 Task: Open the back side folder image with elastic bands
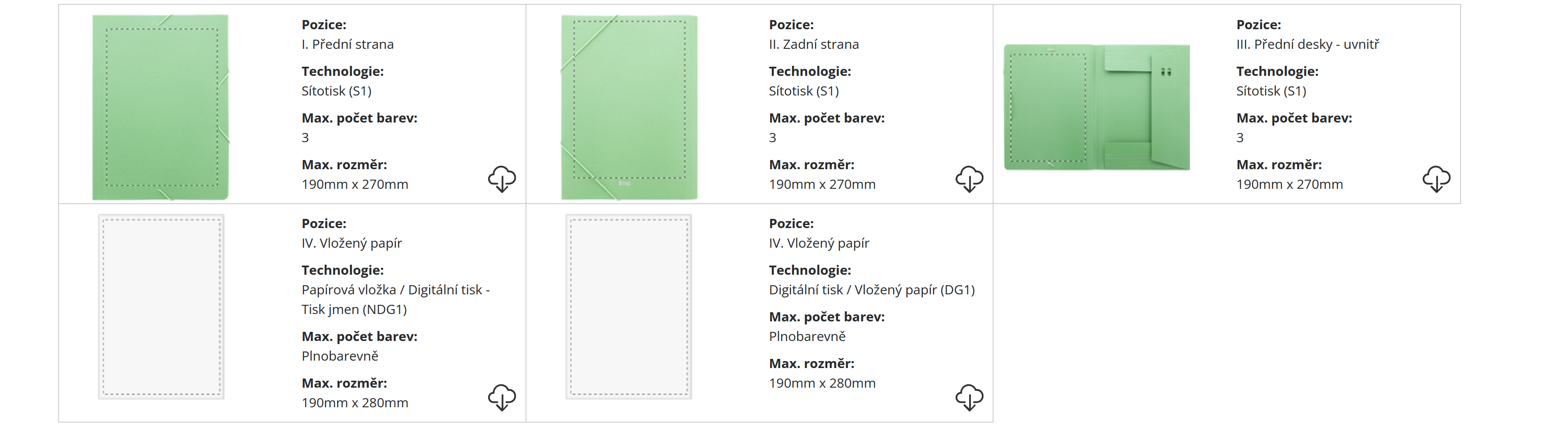click(x=629, y=108)
